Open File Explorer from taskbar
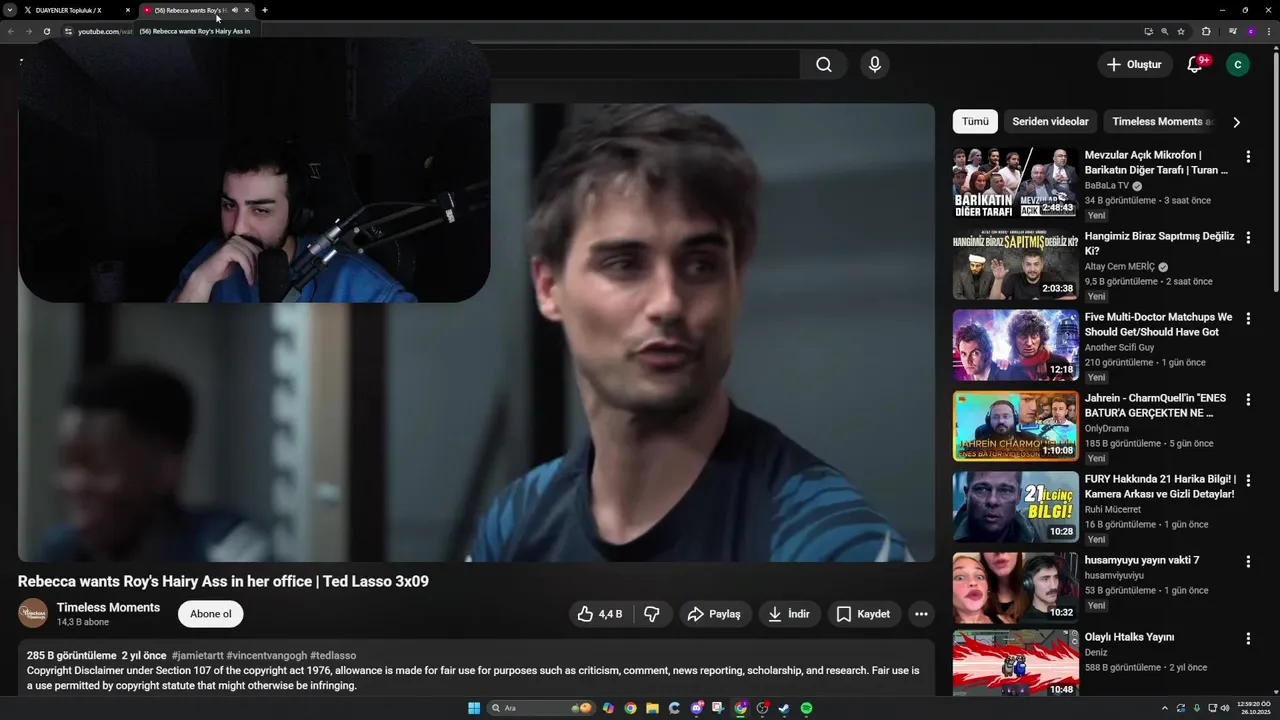This screenshot has height=720, width=1280. point(652,708)
